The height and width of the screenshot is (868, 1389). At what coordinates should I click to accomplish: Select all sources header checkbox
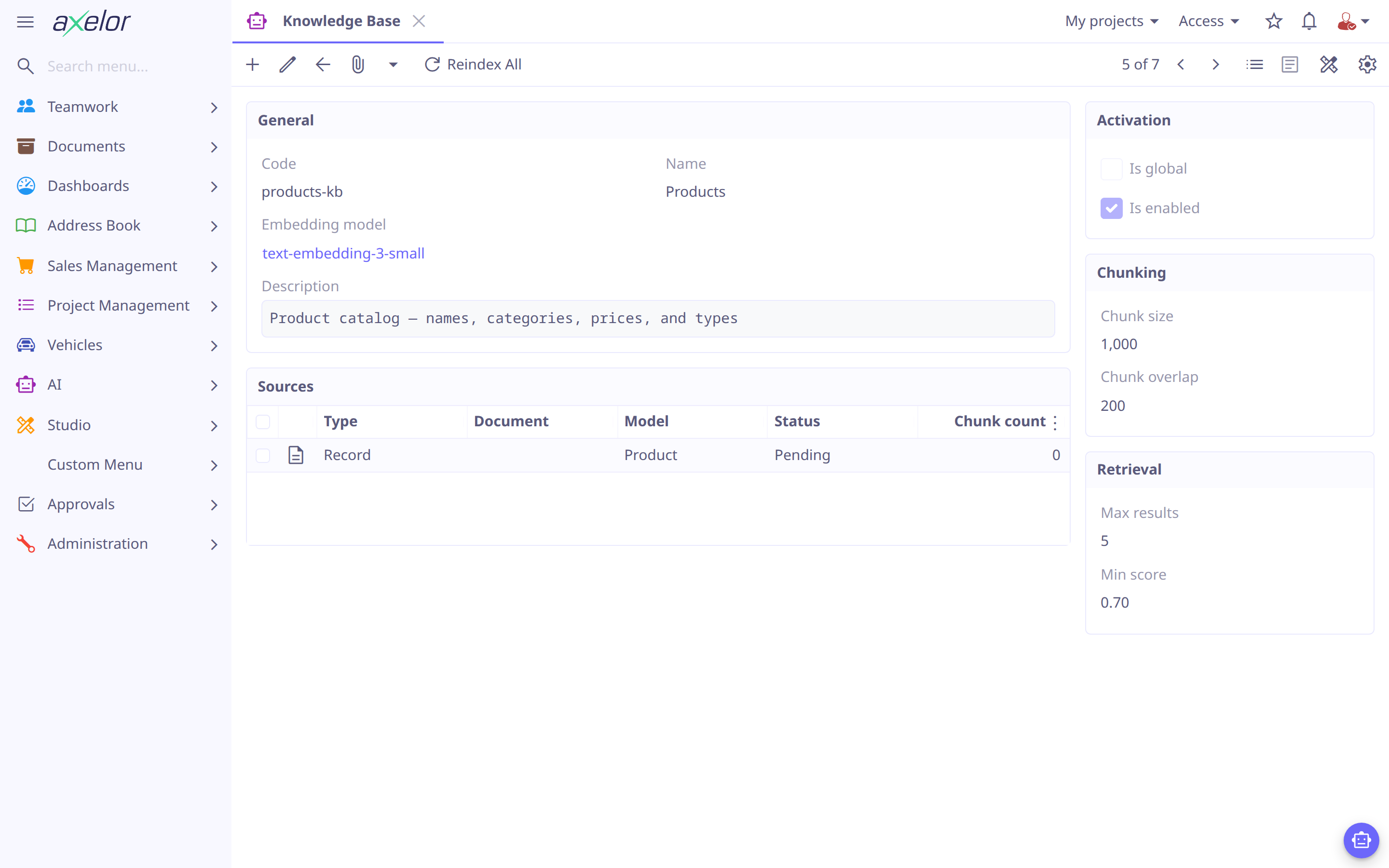click(x=263, y=422)
